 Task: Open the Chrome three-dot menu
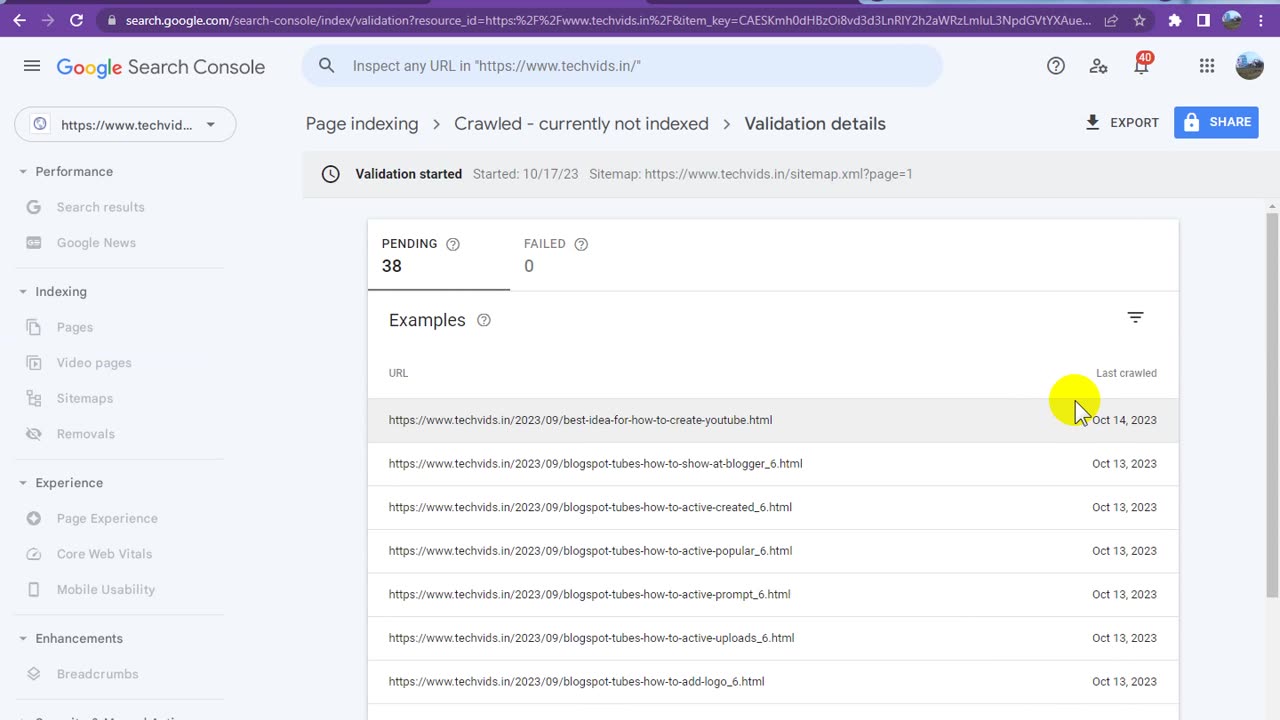1261,20
